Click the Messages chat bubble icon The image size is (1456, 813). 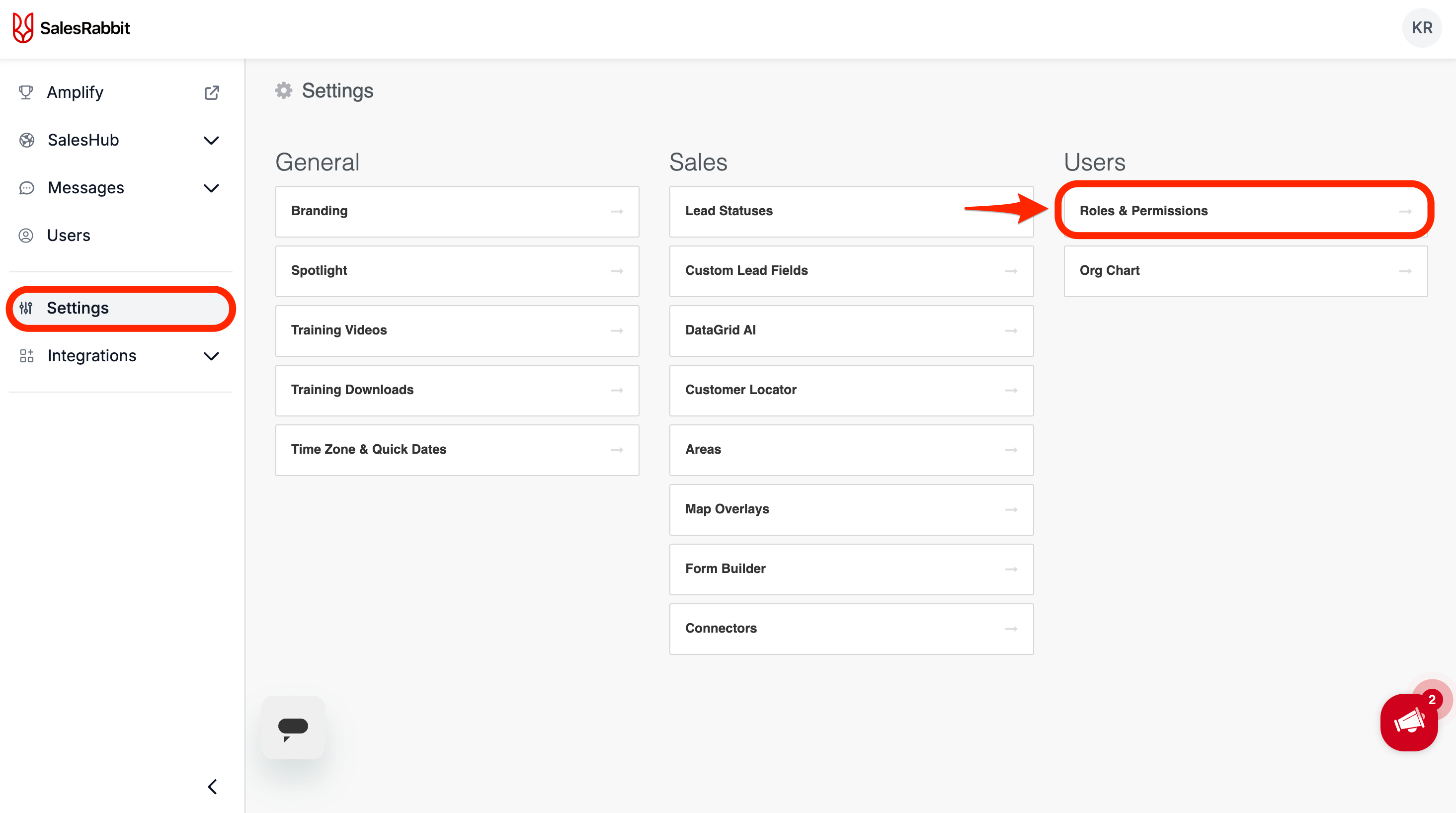26,188
